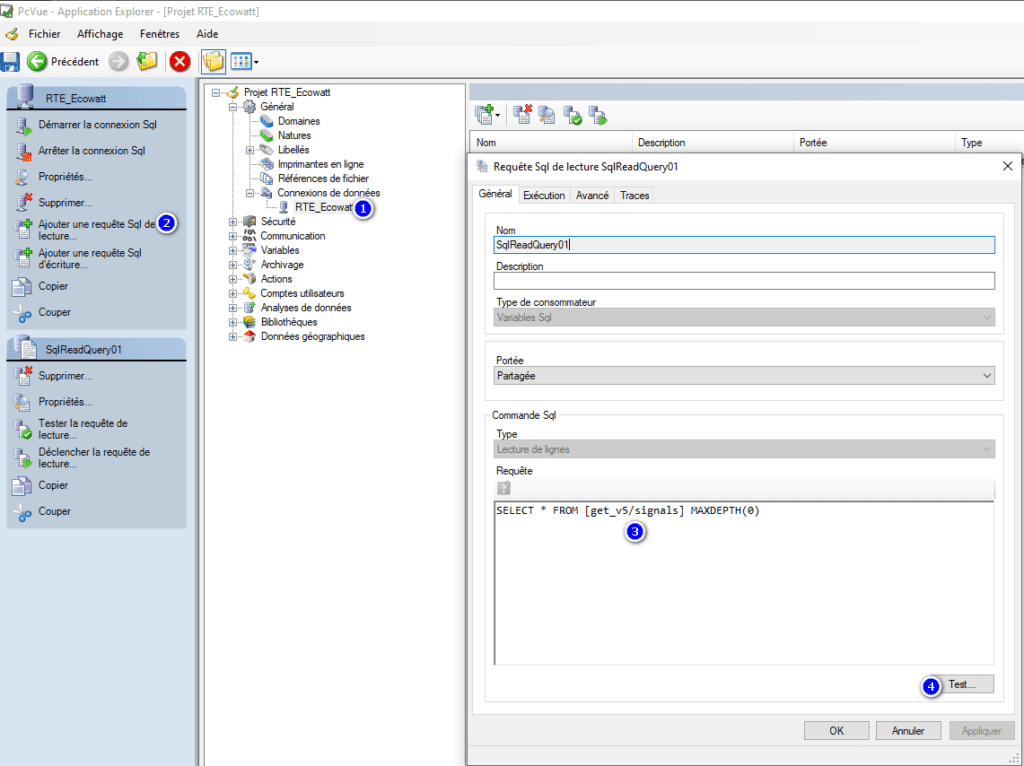Click Supprimer under SqlReadQuery01 panel

(x=65, y=376)
